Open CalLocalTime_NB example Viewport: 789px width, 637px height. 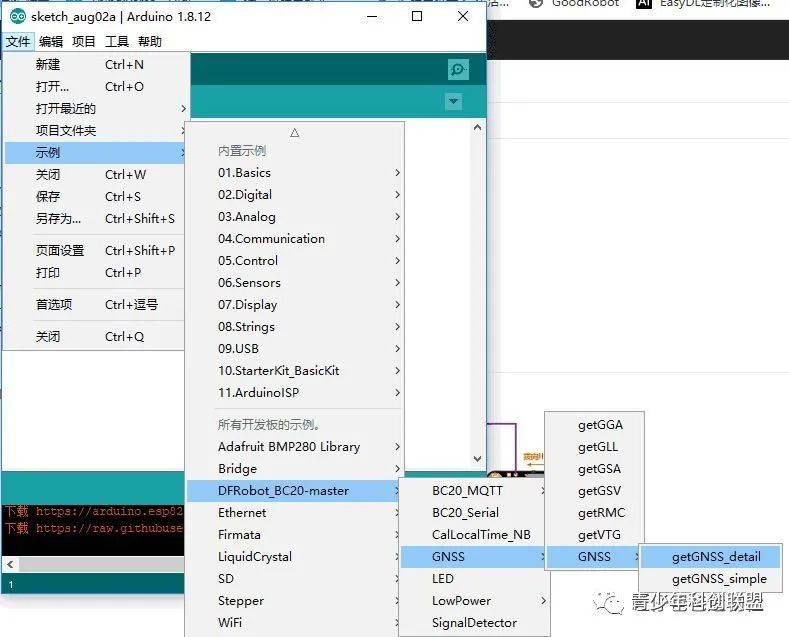[475, 535]
